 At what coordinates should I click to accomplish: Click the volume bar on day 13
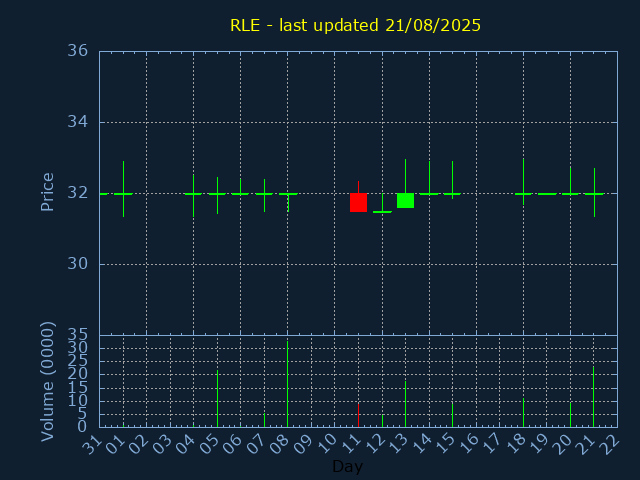[405, 404]
